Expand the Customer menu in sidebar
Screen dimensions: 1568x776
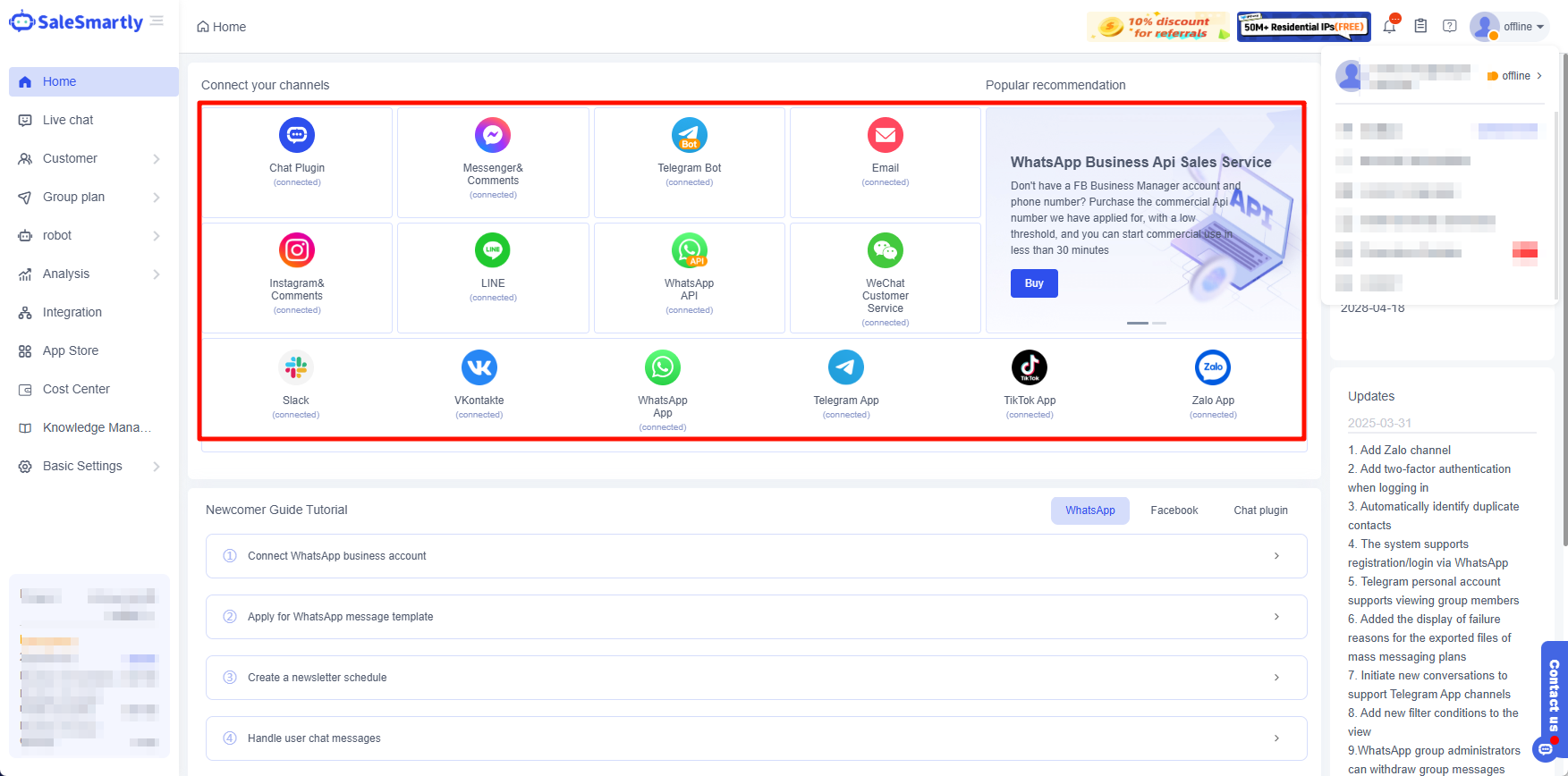click(x=89, y=158)
